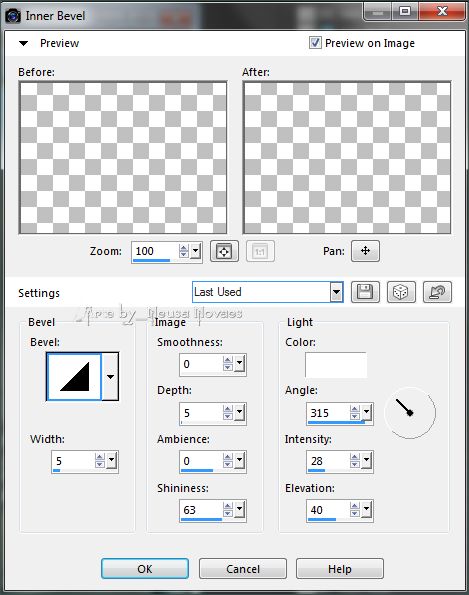Click the save preset floppy disk icon
This screenshot has width=469, height=595.
[365, 292]
